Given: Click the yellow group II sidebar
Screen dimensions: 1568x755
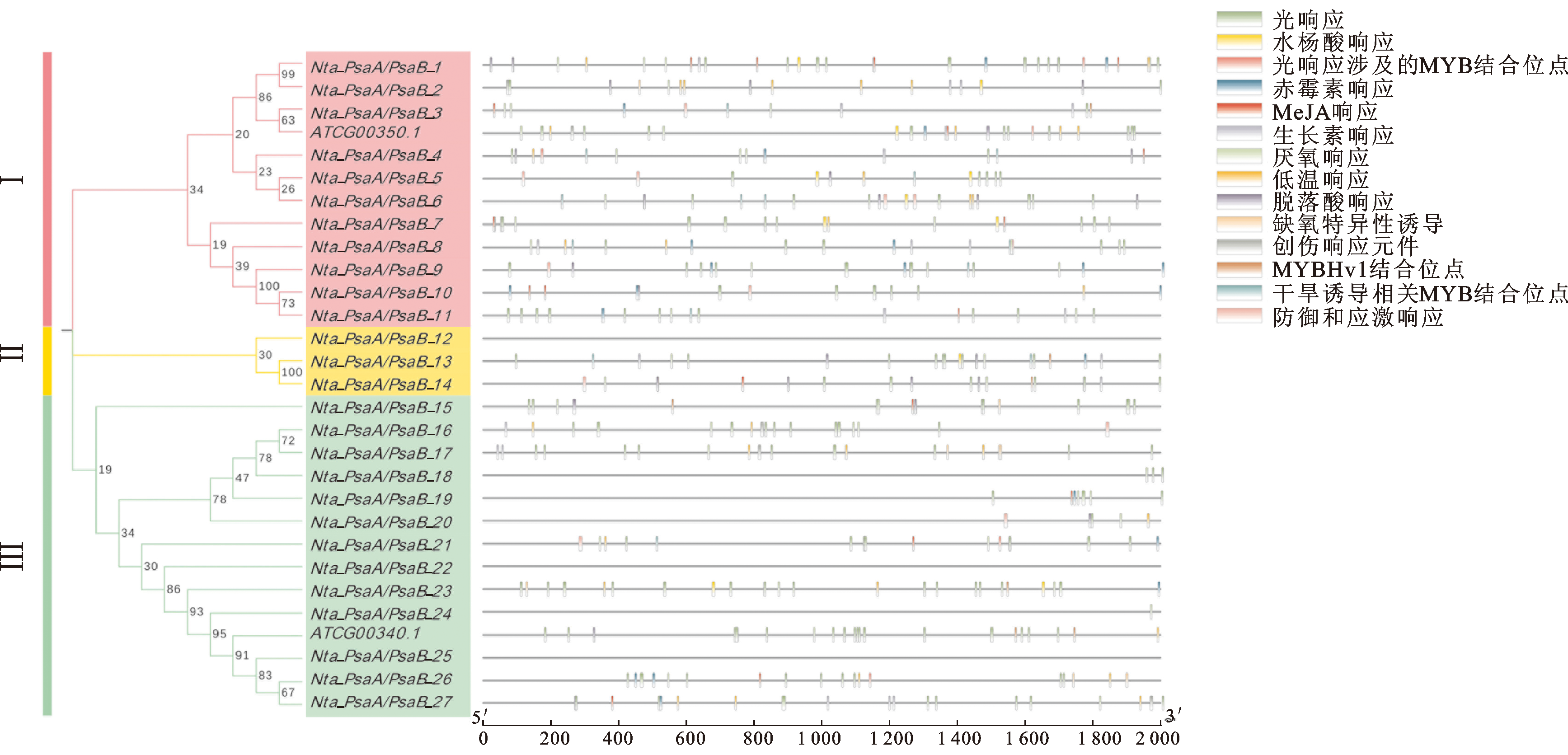Looking at the screenshot, I should pos(47,361).
